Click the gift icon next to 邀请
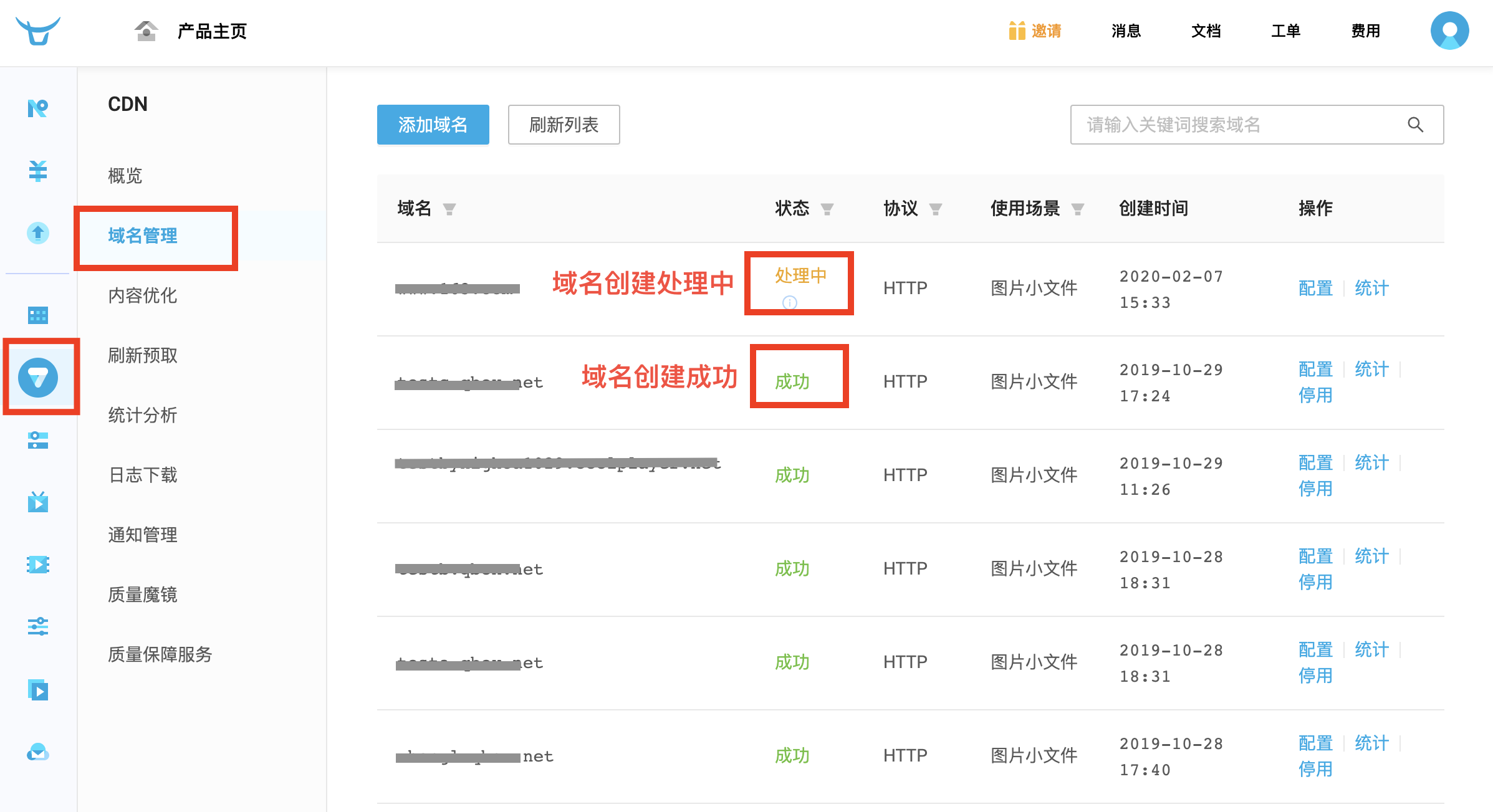The image size is (1493, 812). (1016, 31)
